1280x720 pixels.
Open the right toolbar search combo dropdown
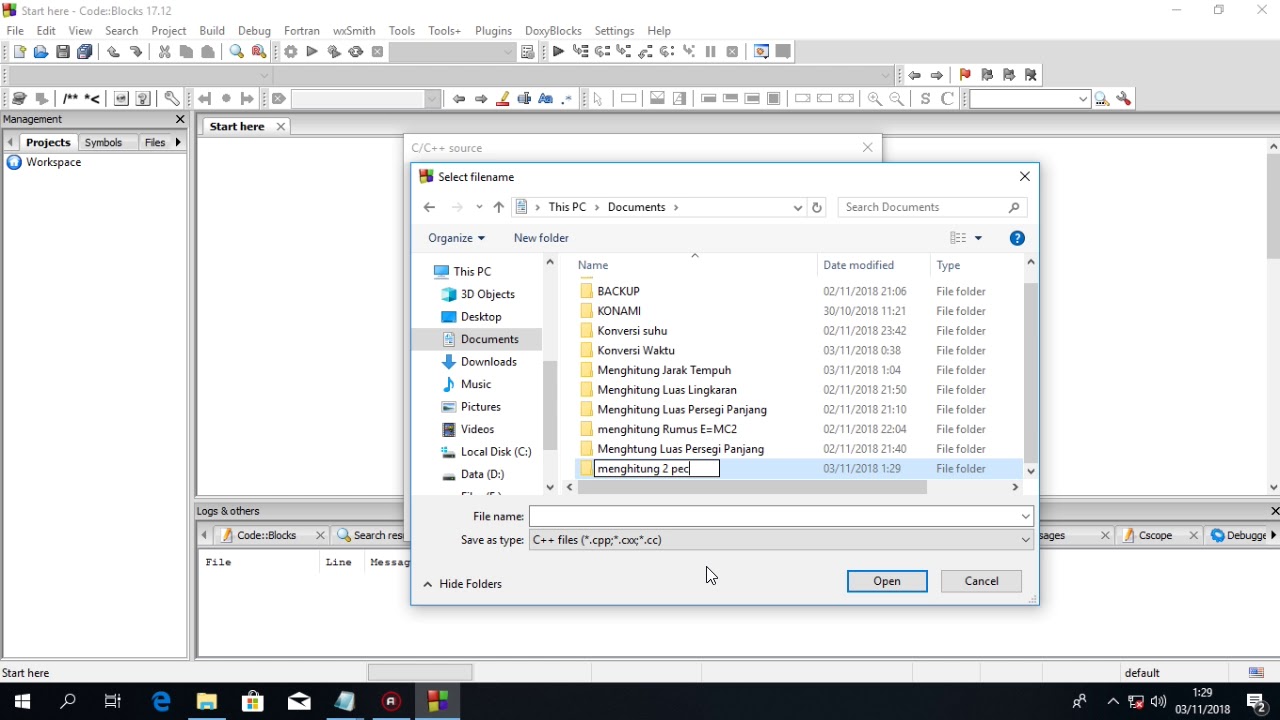[1083, 99]
